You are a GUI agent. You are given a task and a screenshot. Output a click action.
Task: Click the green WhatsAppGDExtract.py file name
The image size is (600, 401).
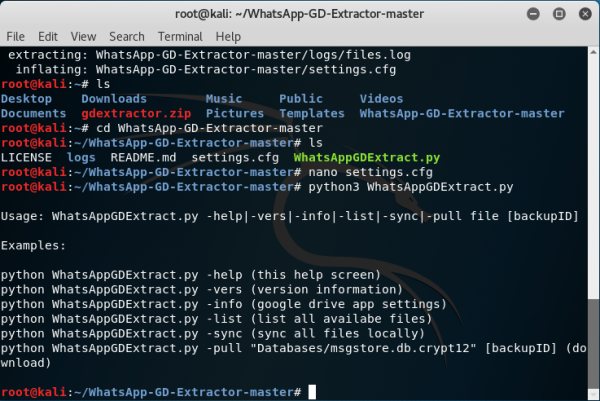367,157
